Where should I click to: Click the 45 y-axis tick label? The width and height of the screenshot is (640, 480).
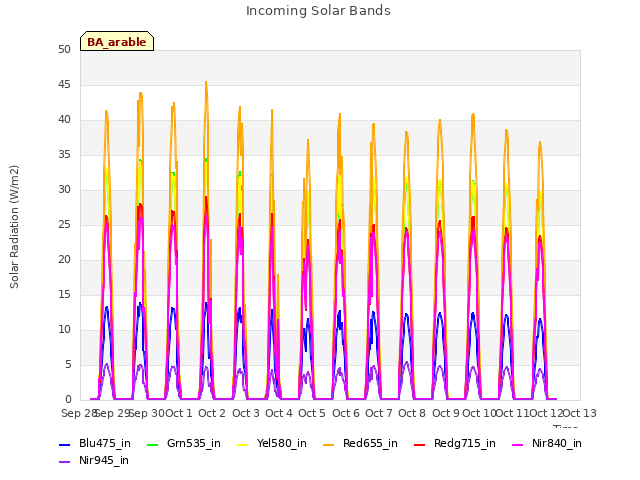click(64, 85)
